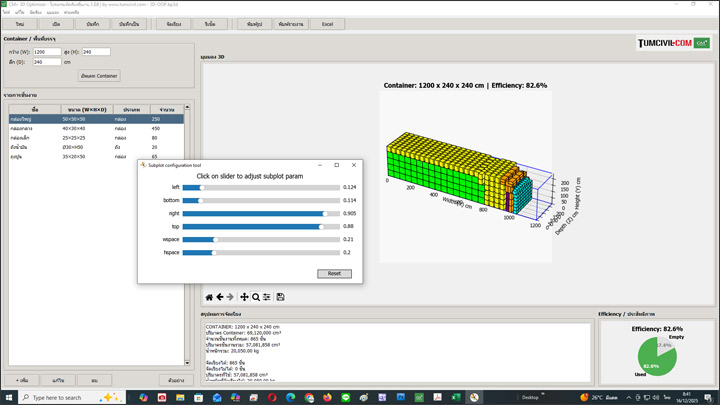This screenshot has width=720, height=405.
Task: Open the first menu in the menu bar
Action: tap(6, 12)
